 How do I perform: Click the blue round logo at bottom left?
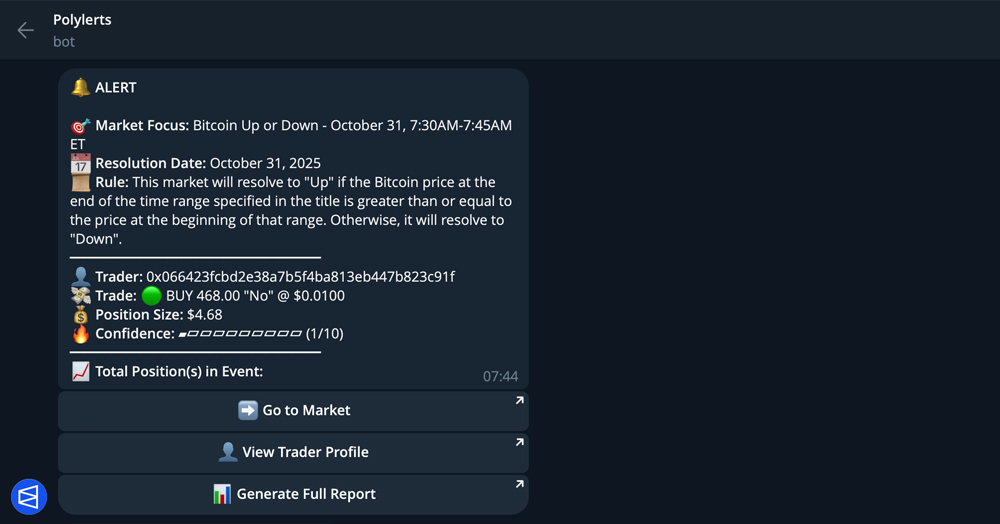(x=29, y=496)
